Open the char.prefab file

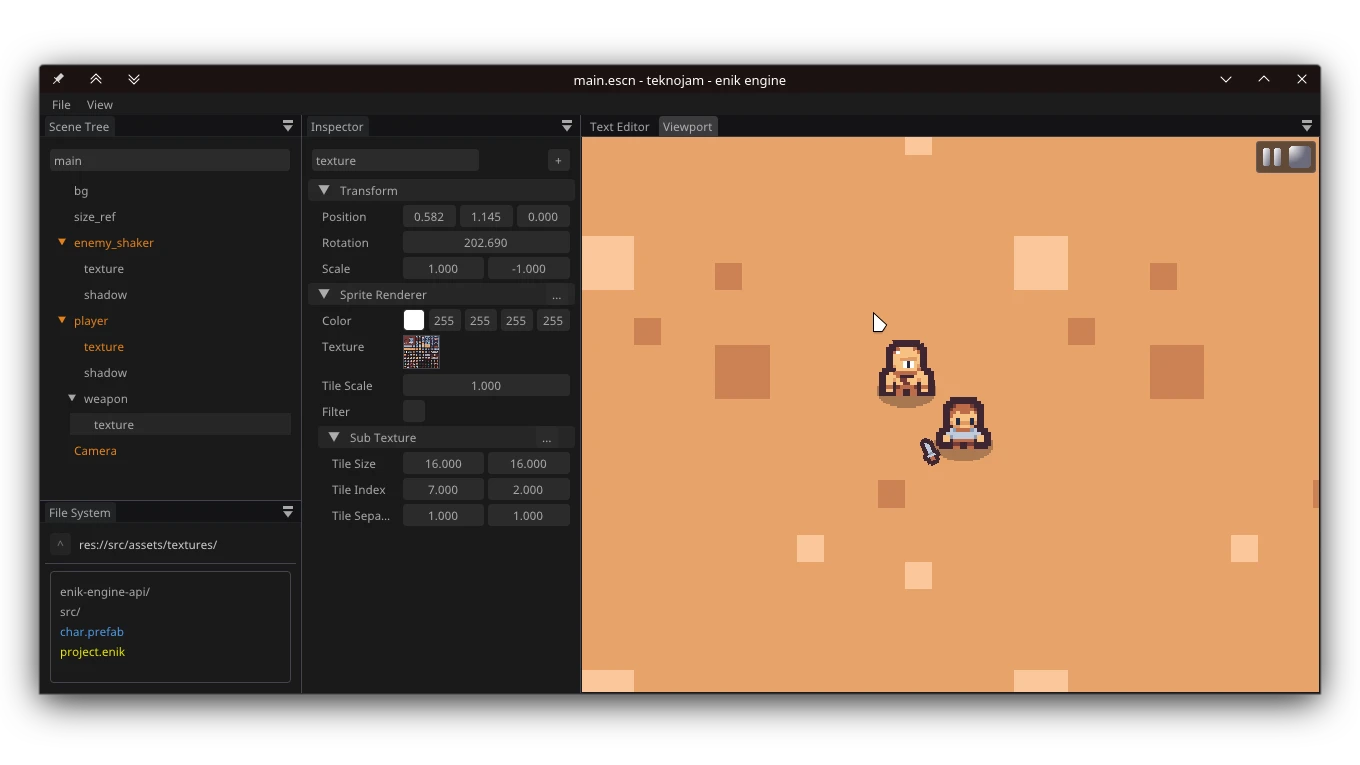(92, 632)
